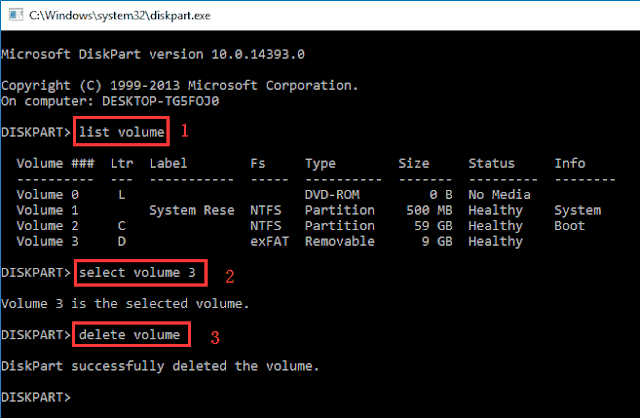Viewport: 640px width, 418px height.
Task: Click the 'Label' column header
Action: [x=168, y=163]
